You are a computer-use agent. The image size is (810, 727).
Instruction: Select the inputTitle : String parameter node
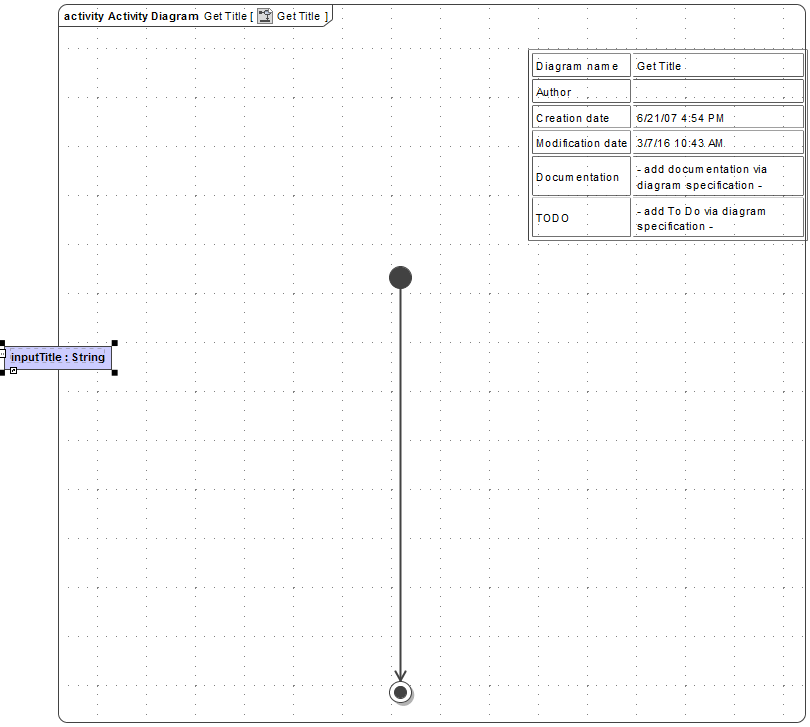click(57, 357)
